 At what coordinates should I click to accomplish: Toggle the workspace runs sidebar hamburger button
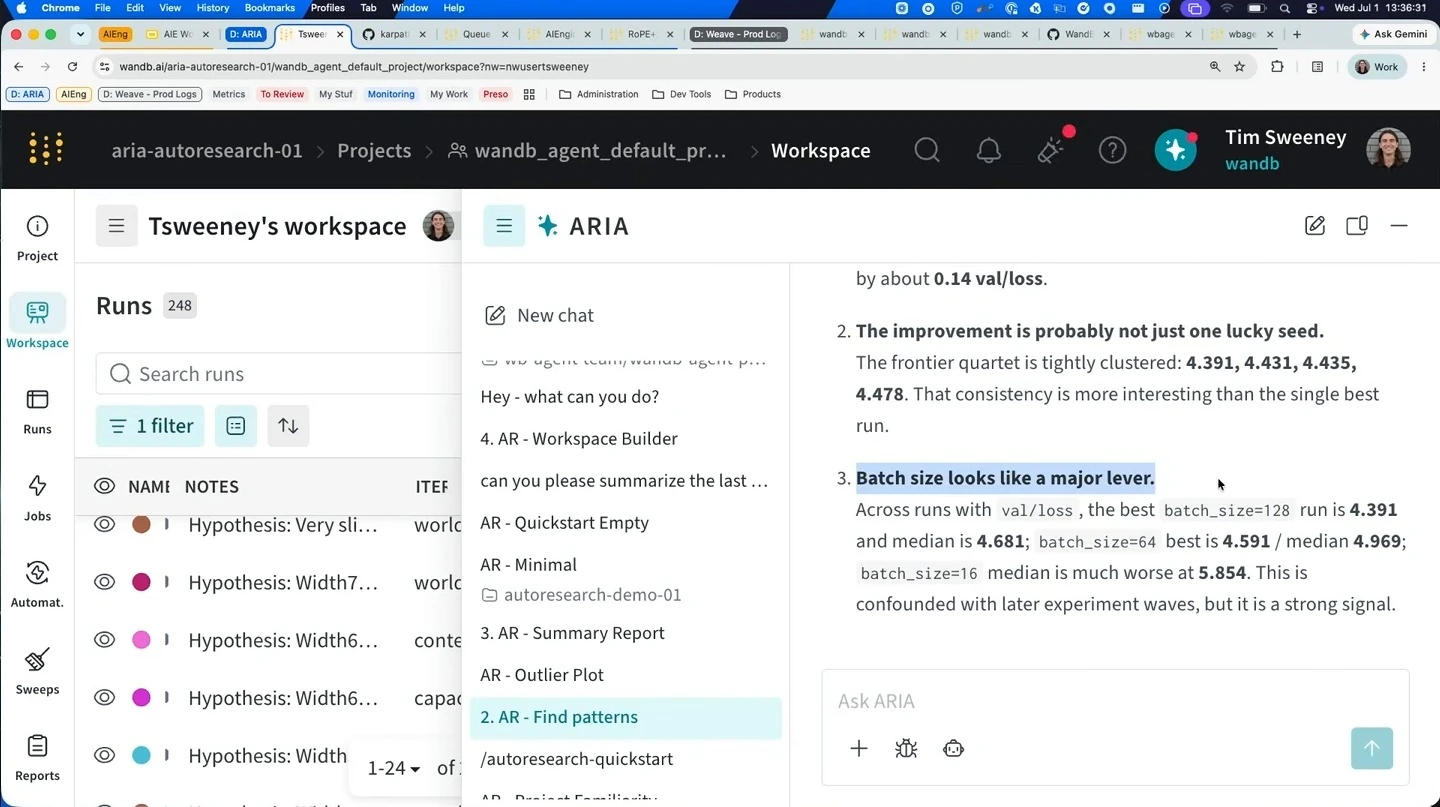(117, 226)
